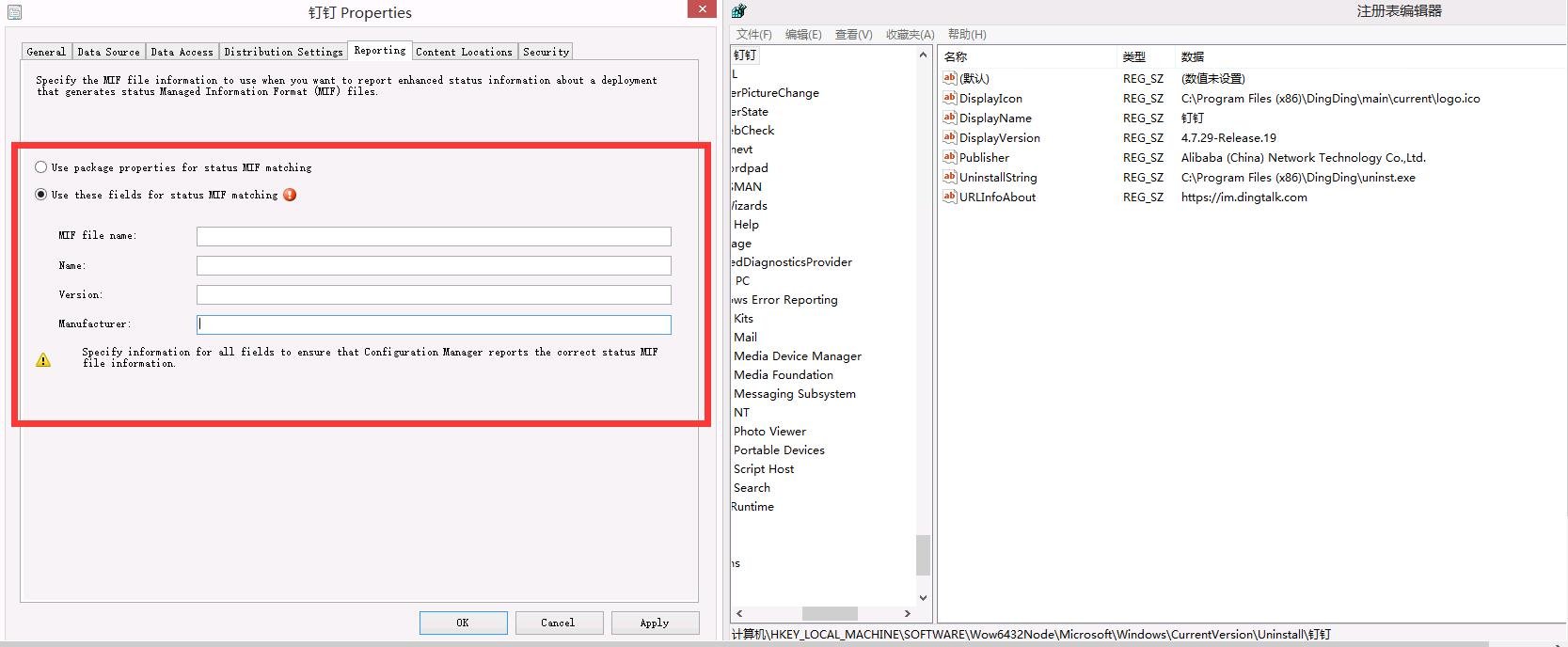This screenshot has height=647, width=1568.
Task: Select the DisplayIcon value name
Action: 990,99
